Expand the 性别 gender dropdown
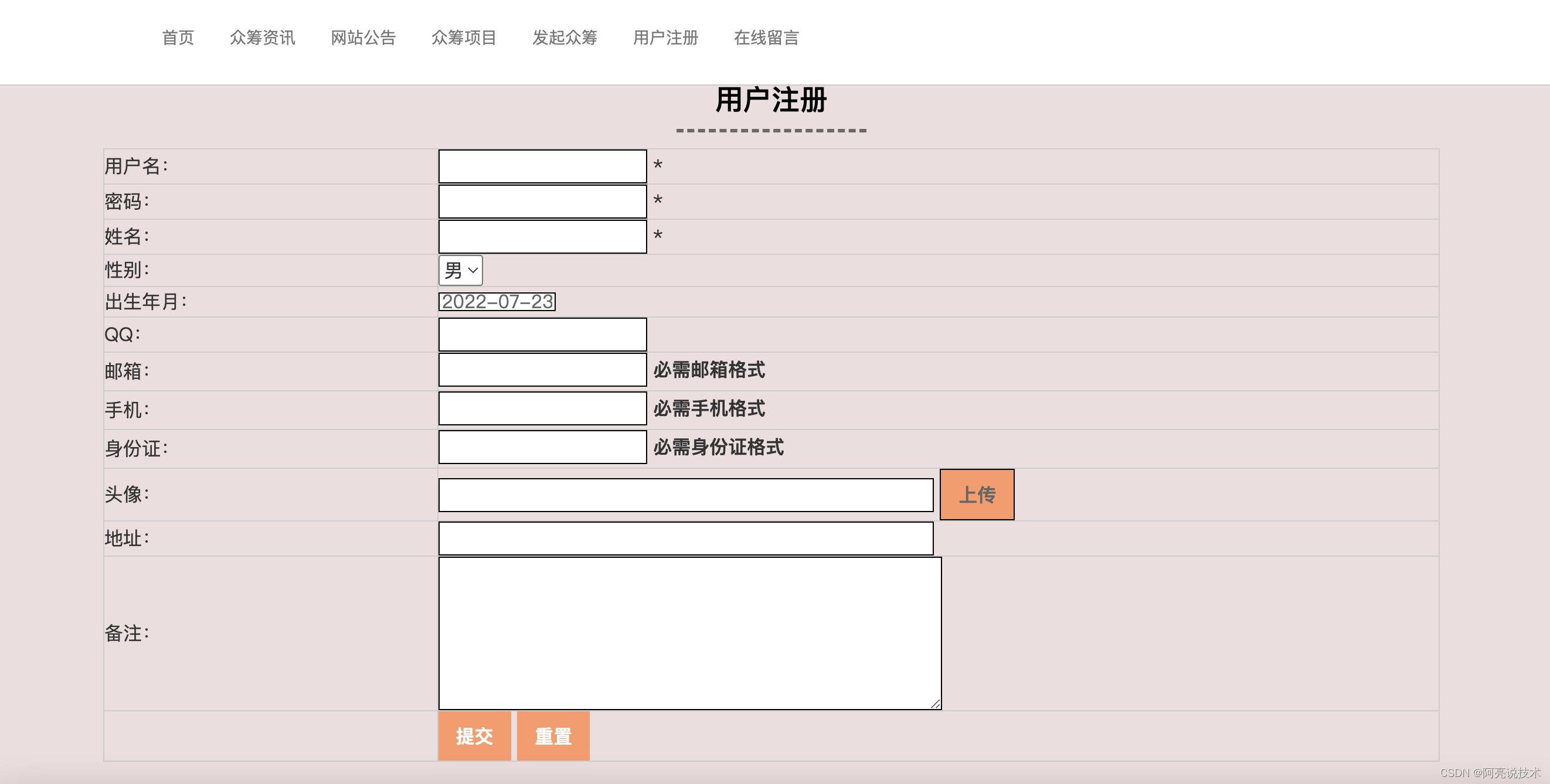 [461, 271]
